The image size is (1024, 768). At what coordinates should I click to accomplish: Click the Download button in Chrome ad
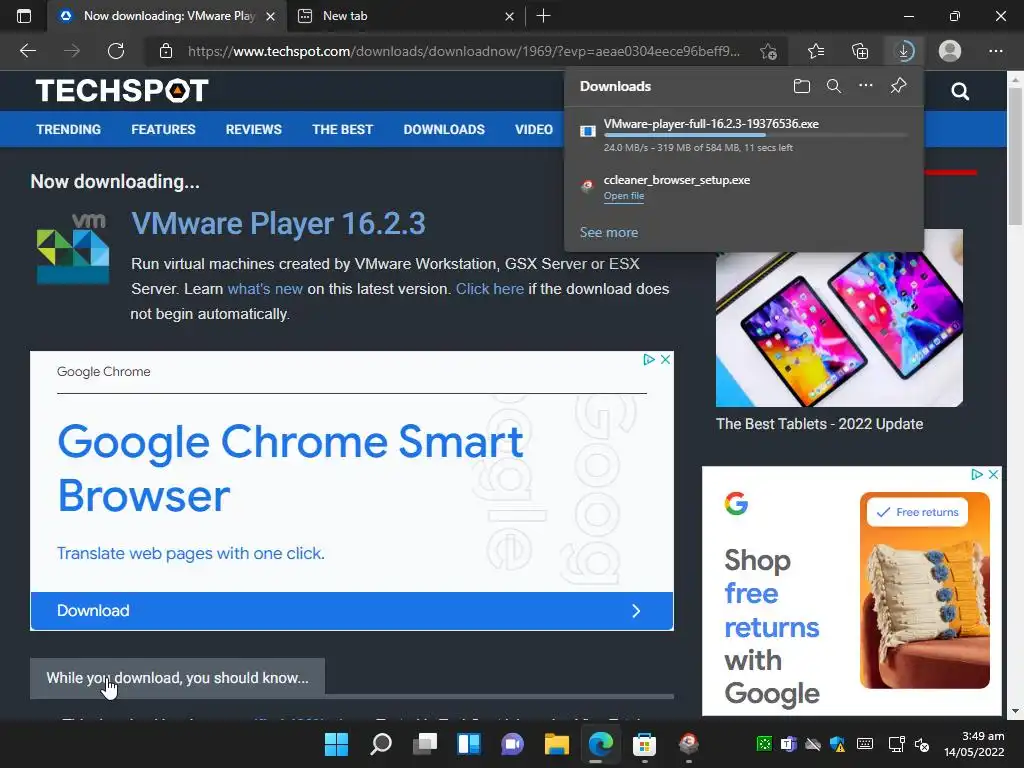(351, 611)
